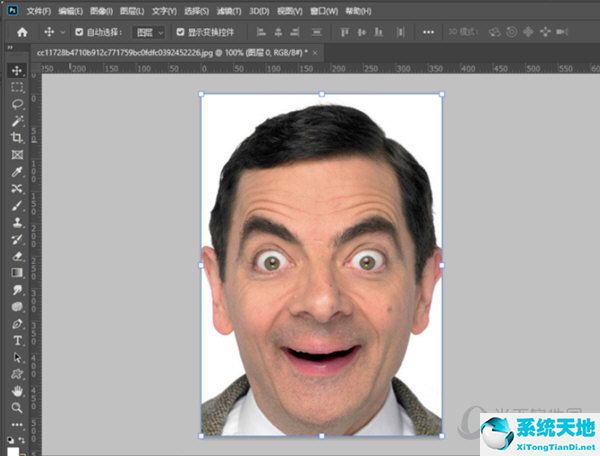Select the Brush tool
This screenshot has height=456, width=600.
click(x=17, y=205)
